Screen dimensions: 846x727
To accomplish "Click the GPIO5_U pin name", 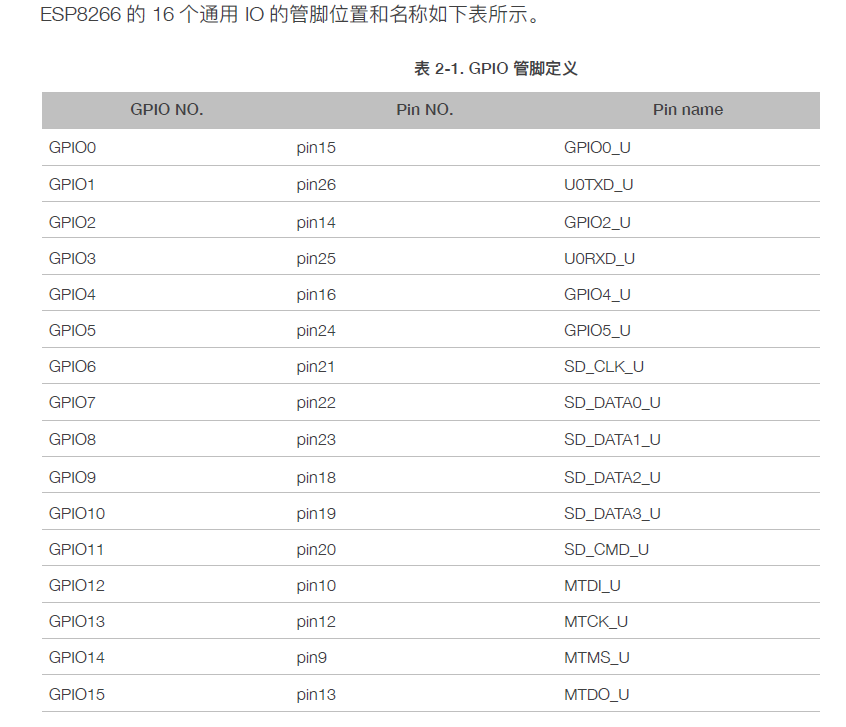I will point(597,330).
